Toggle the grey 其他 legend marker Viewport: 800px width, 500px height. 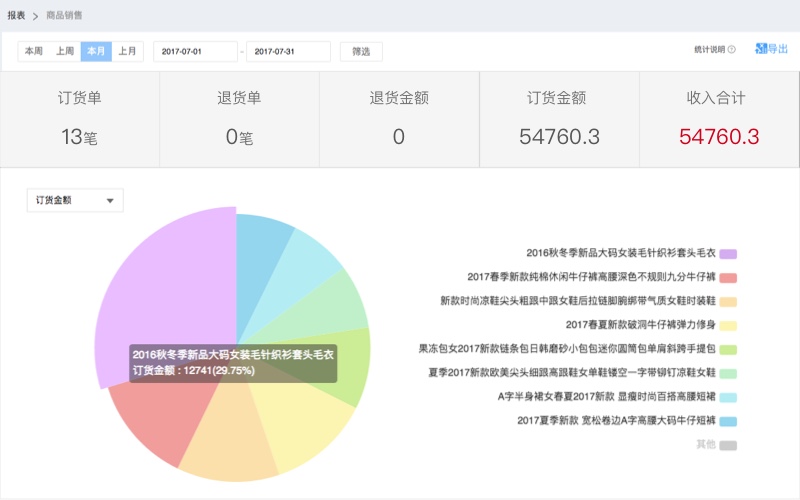pyautogui.click(x=728, y=445)
